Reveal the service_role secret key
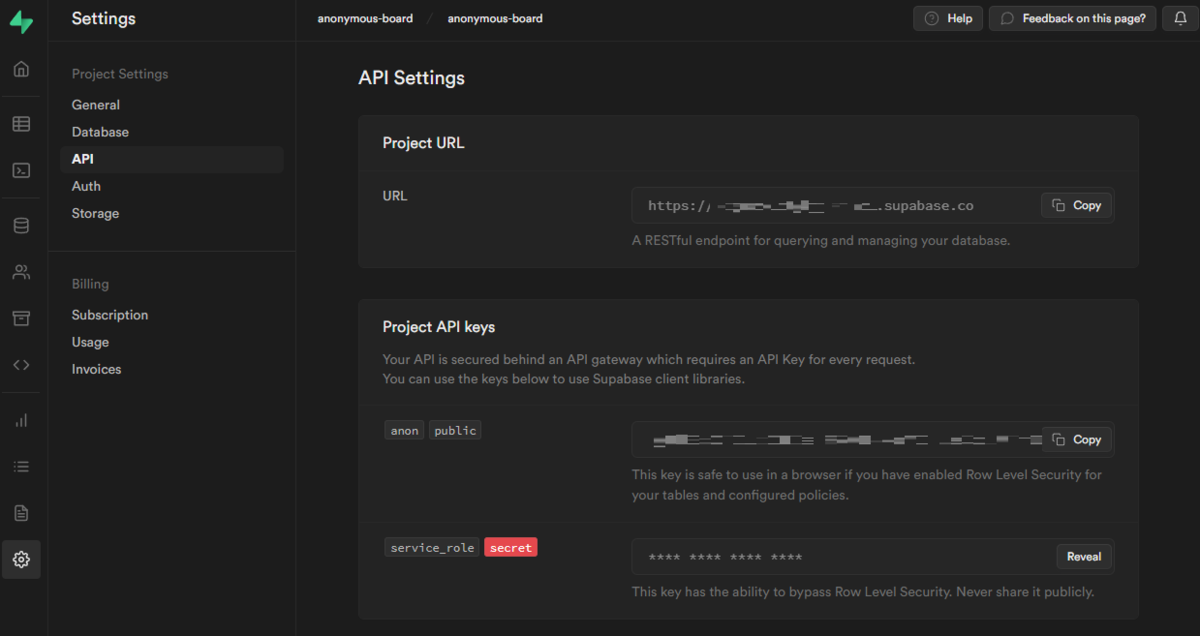Screen dimensions: 1200x636 (1084, 557)
